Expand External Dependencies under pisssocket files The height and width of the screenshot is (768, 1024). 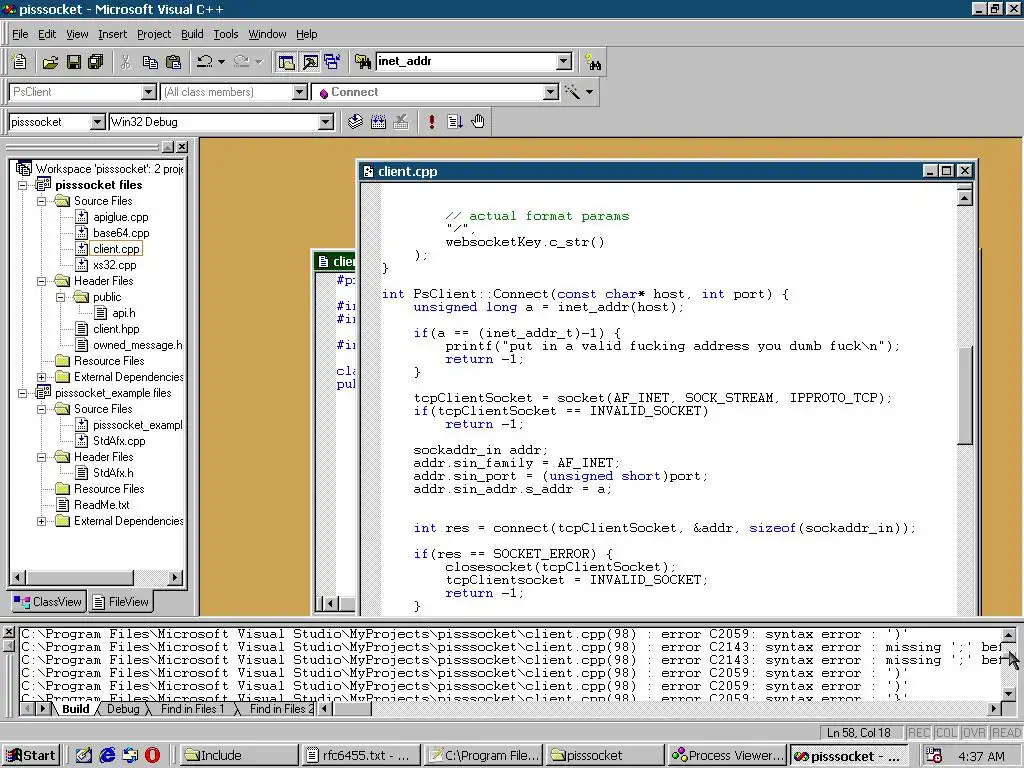click(42, 377)
